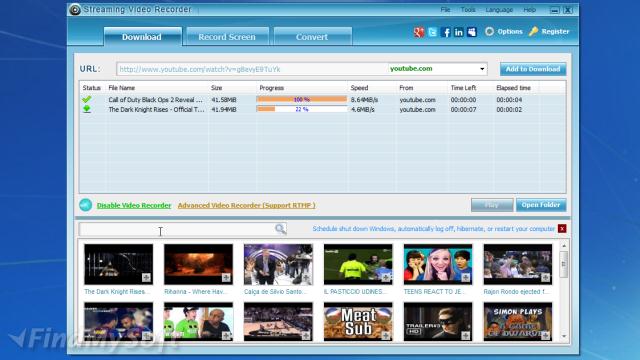Expand the youtube.com site dropdown
Viewport: 640px width, 360px height.
tap(482, 69)
